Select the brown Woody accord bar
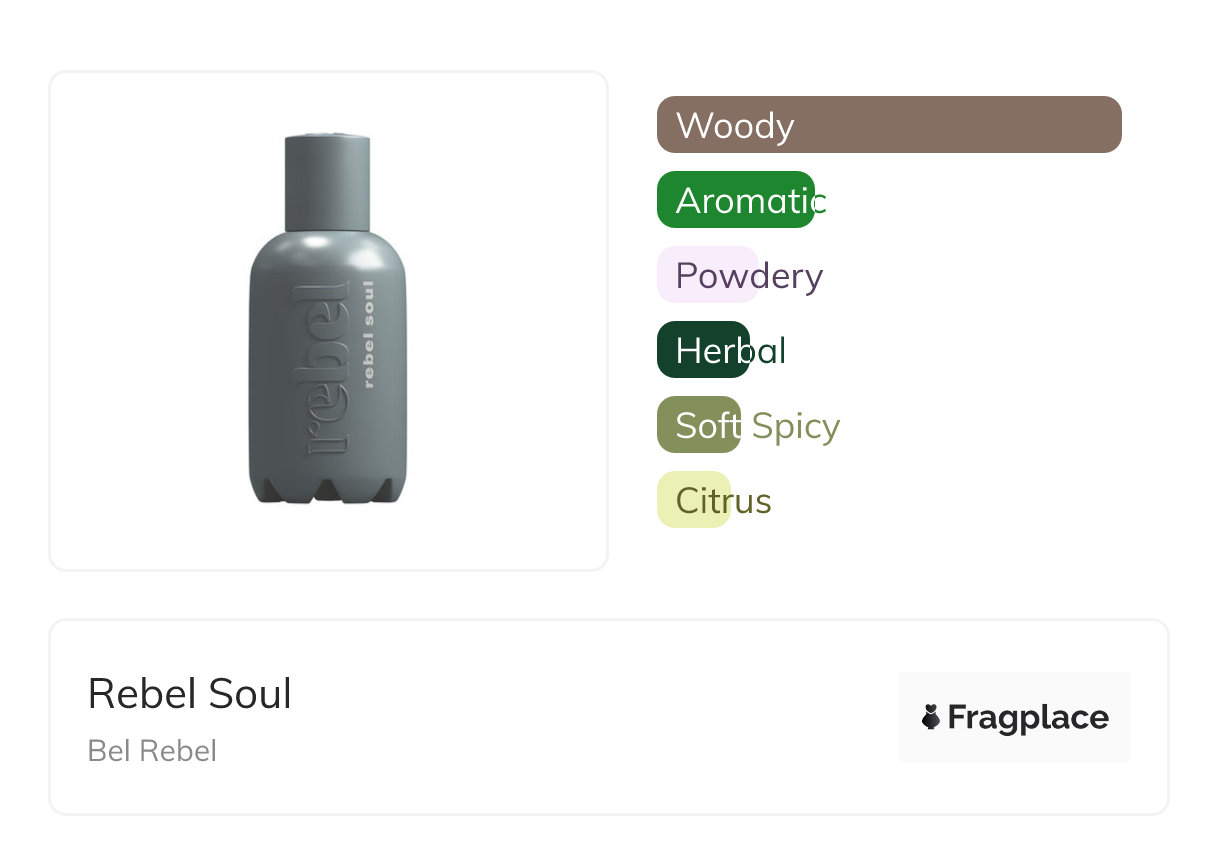The height and width of the screenshot is (864, 1218). point(889,125)
